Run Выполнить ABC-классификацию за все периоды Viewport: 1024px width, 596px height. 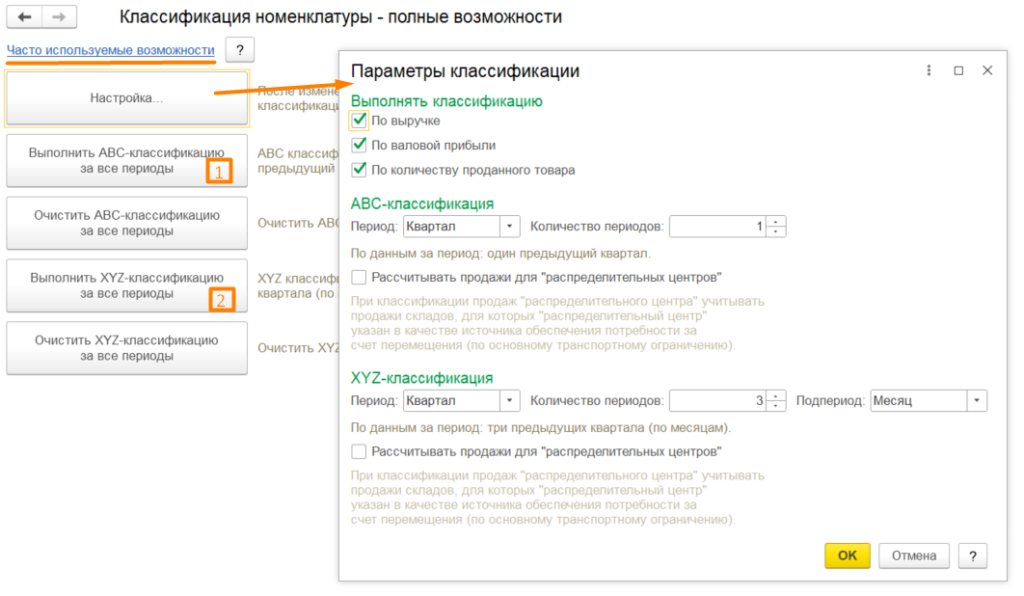[x=127, y=161]
